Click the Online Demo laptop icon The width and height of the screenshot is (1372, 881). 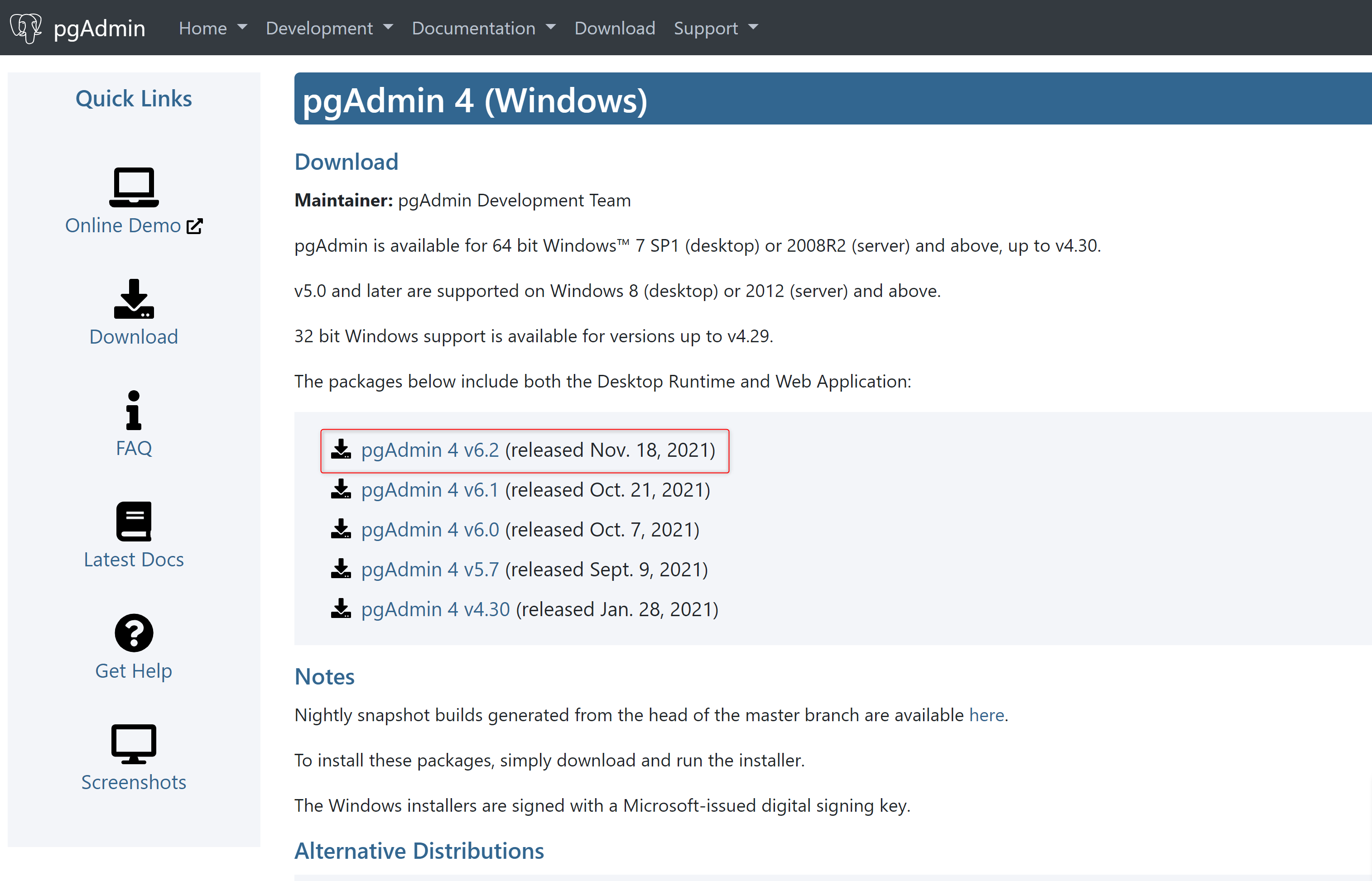click(x=134, y=187)
